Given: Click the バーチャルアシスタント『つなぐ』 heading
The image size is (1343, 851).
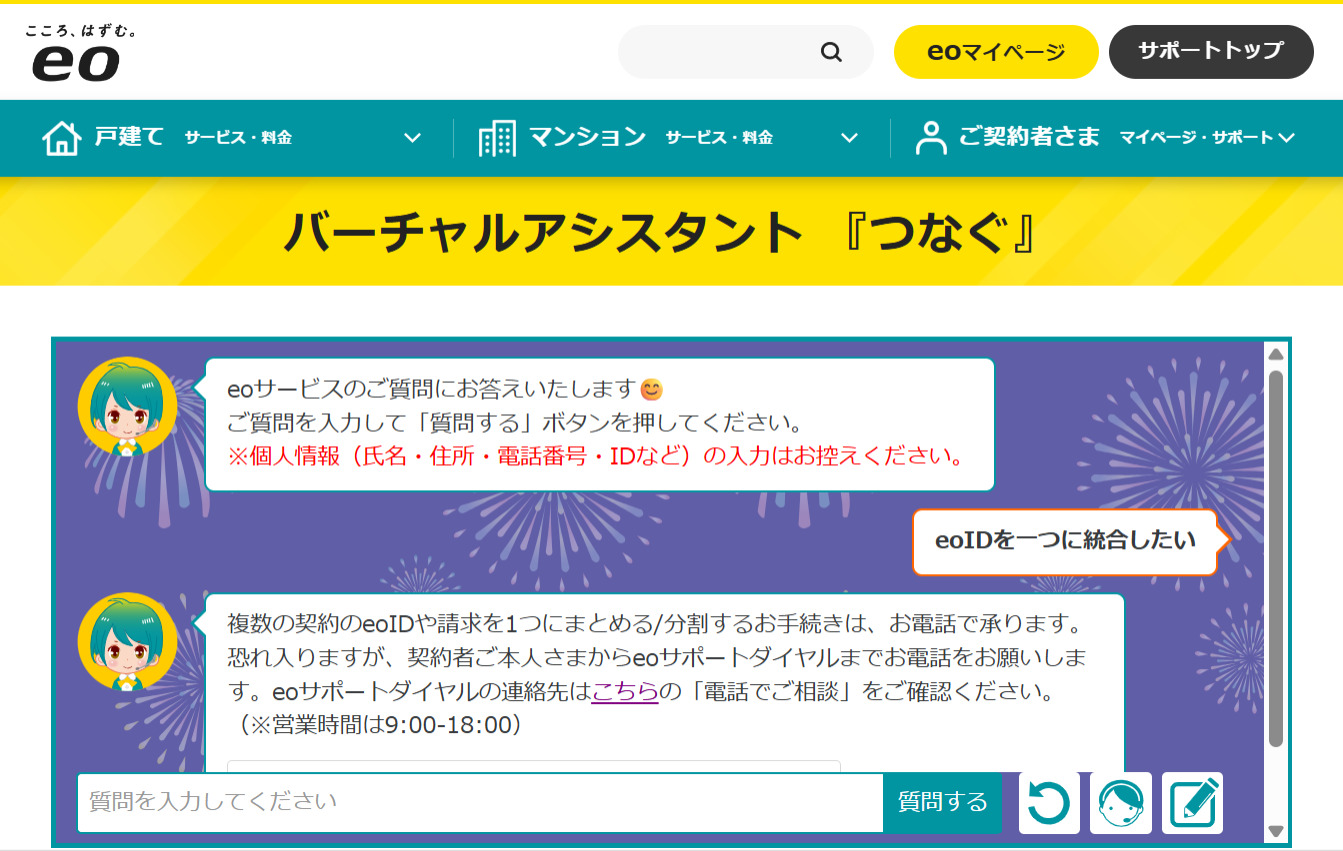Looking at the screenshot, I should tap(661, 233).
